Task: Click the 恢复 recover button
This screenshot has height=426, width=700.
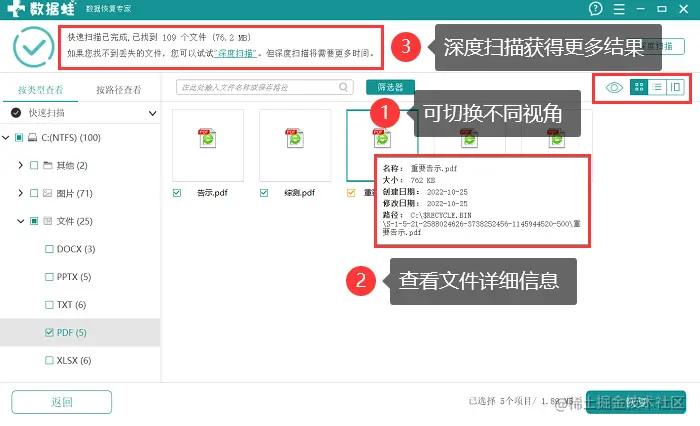Action: (636, 402)
